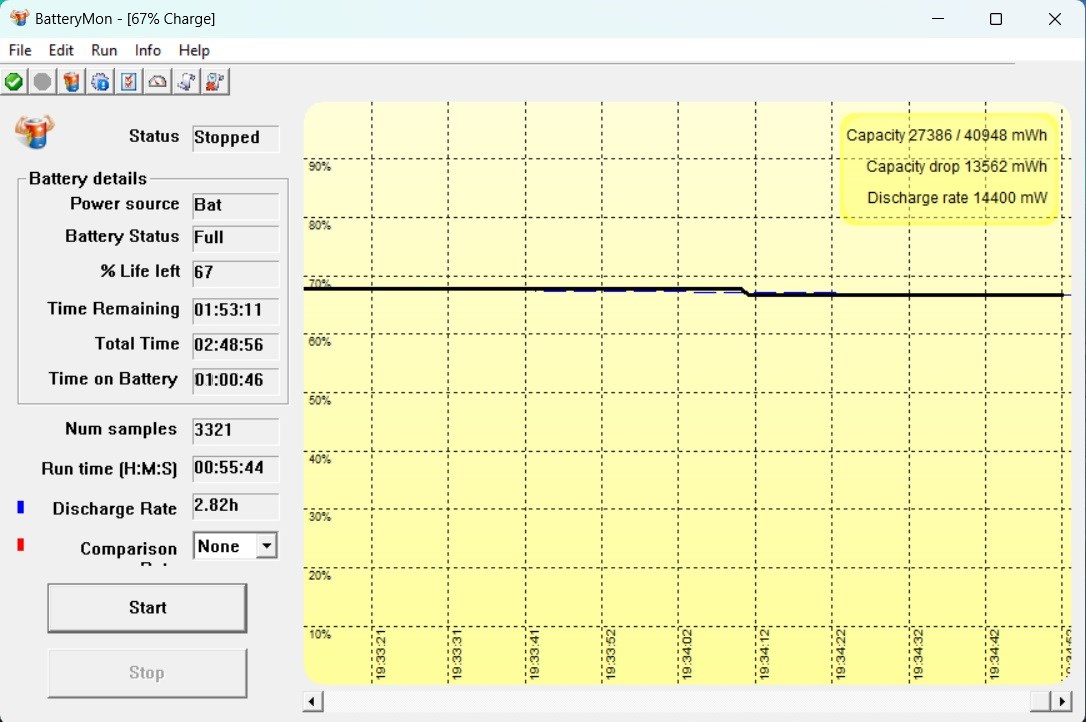Image resolution: width=1086 pixels, height=722 pixels.
Task: Open the Help menu
Action: tap(194, 51)
